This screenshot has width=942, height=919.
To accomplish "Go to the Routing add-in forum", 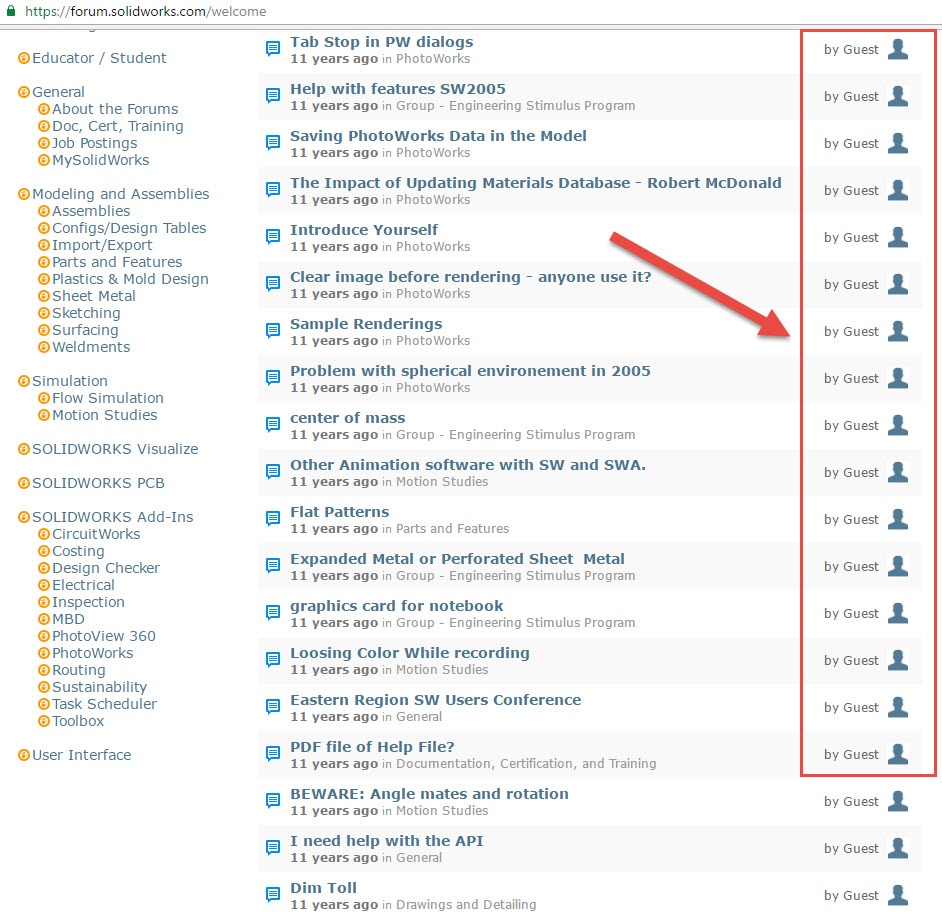I will pos(78,670).
